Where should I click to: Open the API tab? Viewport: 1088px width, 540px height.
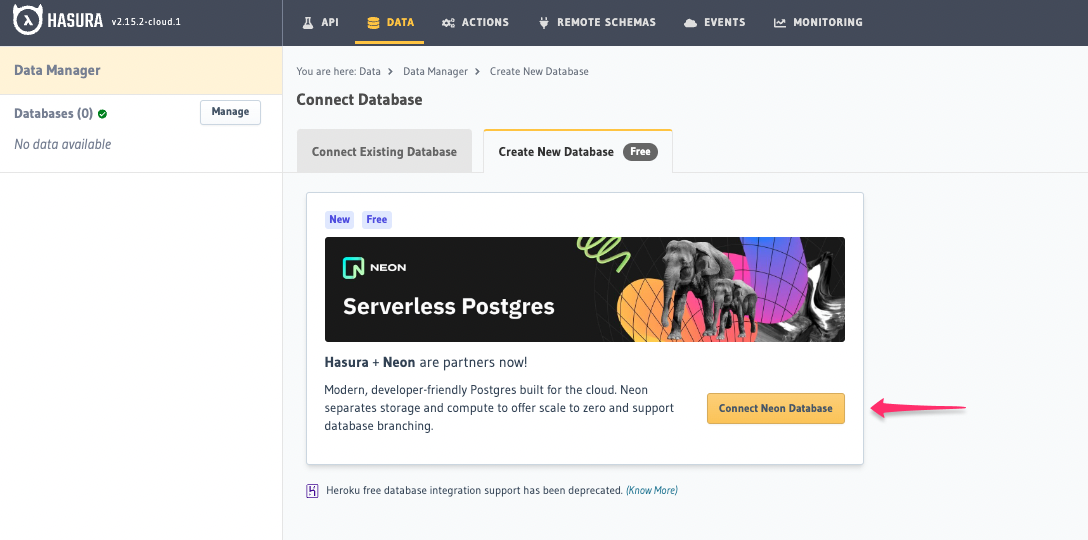[x=321, y=22]
